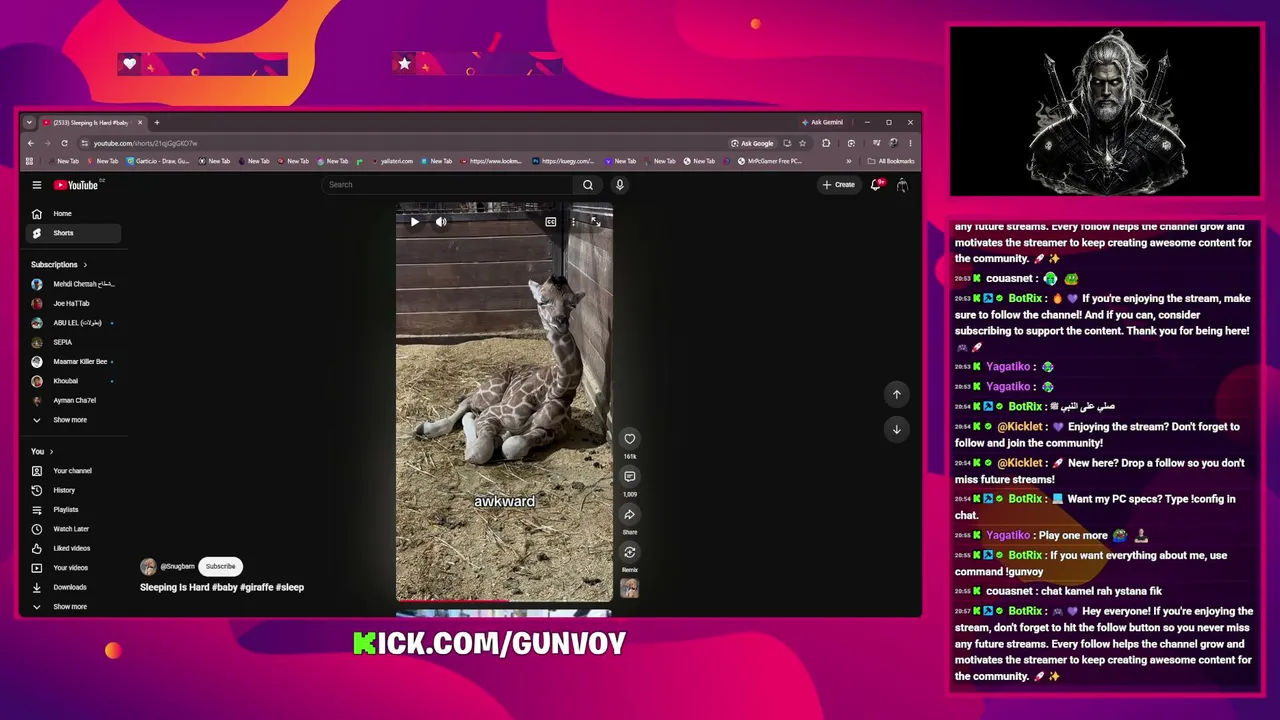Screen dimensions: 1280x720
Task: Focus the YouTube search field
Action: click(448, 185)
